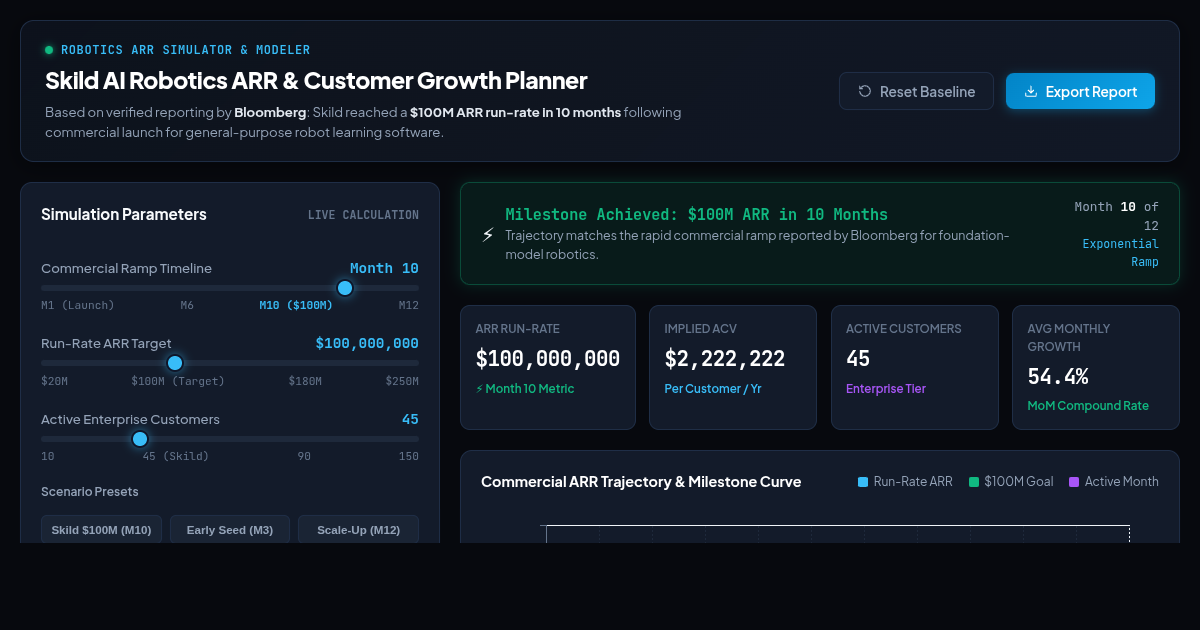Click the $250M ARR tick label

[402, 381]
